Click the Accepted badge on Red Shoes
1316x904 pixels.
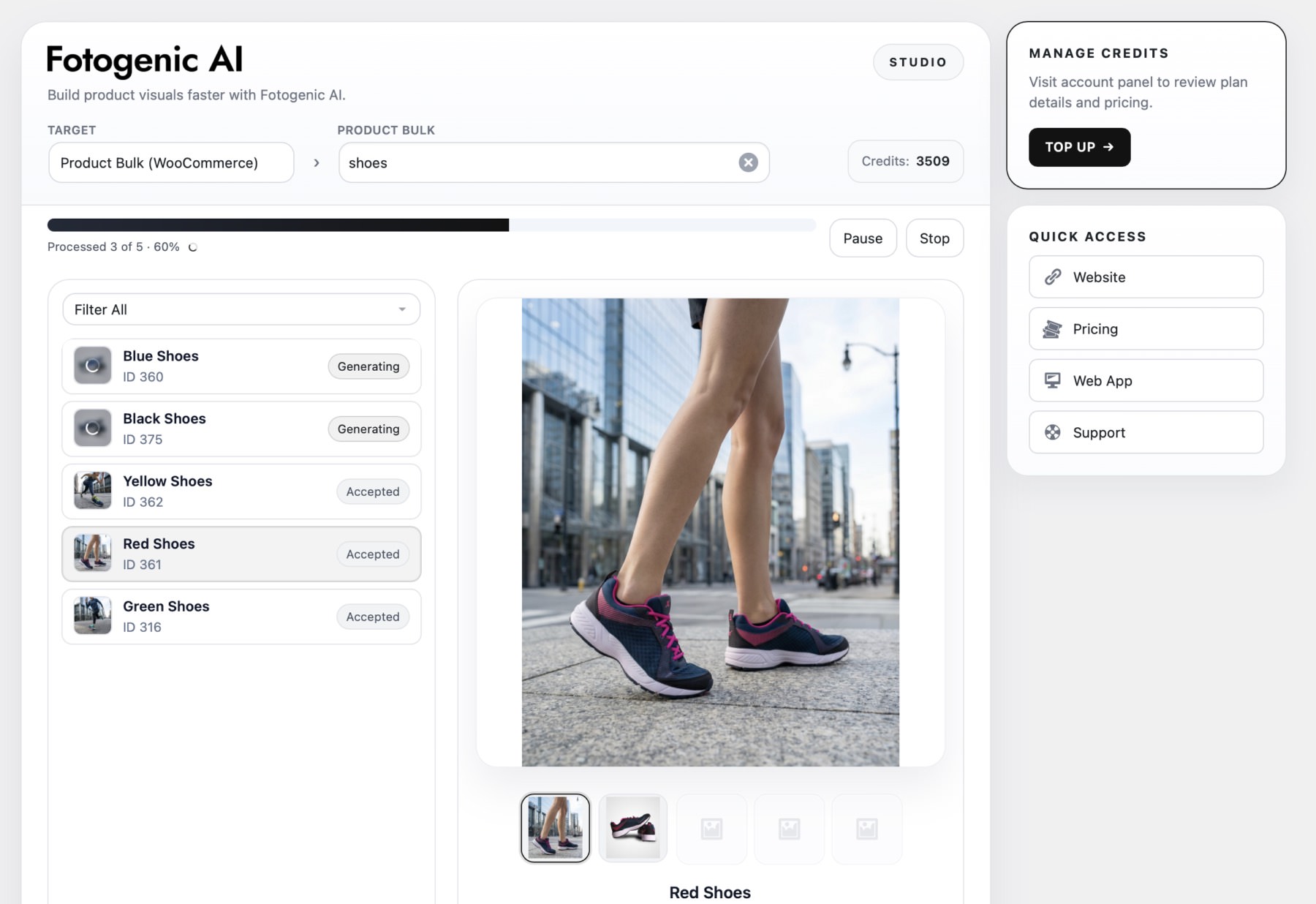[373, 554]
